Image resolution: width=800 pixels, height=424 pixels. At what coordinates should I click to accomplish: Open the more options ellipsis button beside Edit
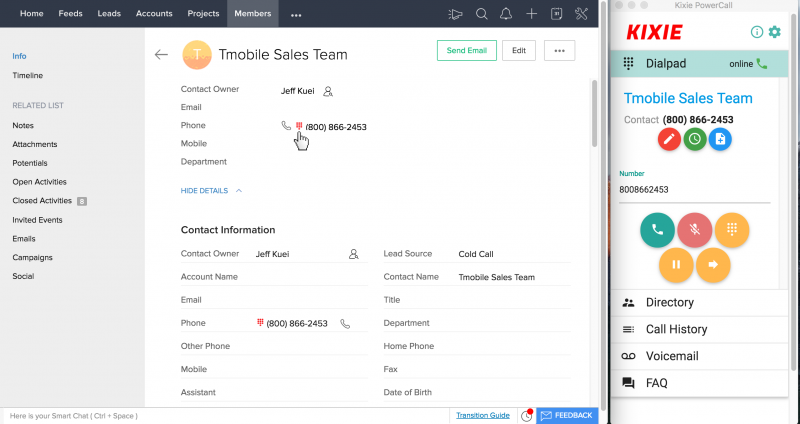click(x=560, y=51)
